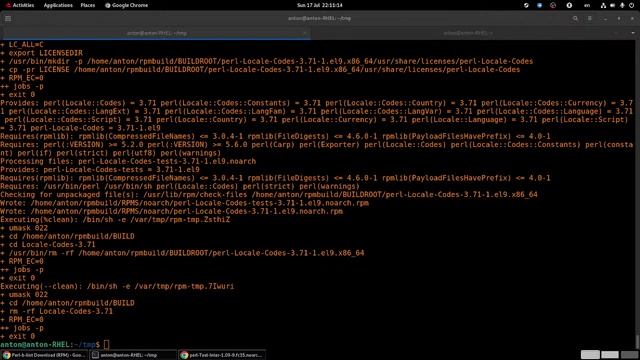Close the first terminal tab
Viewport: 640px width, 360px height.
point(304,33)
